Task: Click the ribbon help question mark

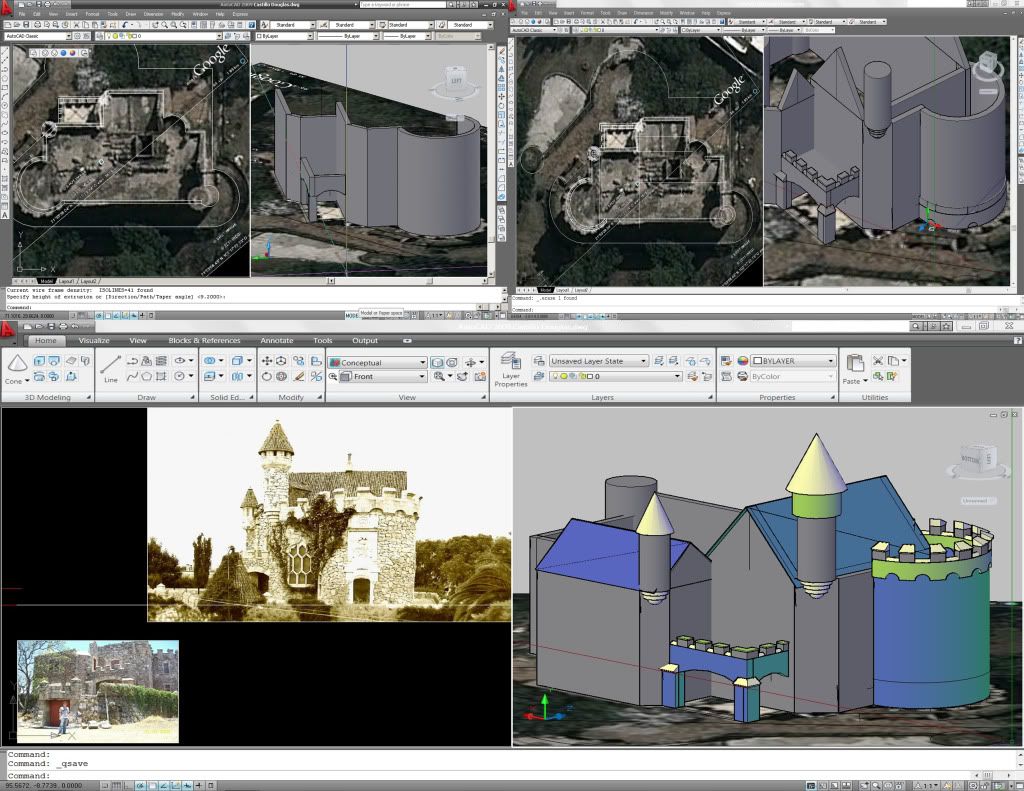Action: [1017, 340]
